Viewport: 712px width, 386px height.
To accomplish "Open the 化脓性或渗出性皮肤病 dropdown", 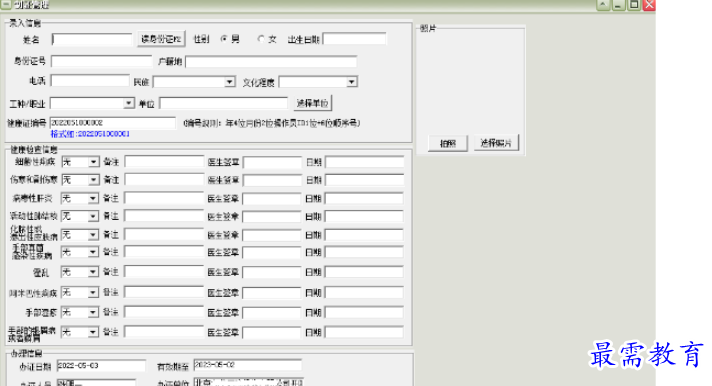I will 93,235.
